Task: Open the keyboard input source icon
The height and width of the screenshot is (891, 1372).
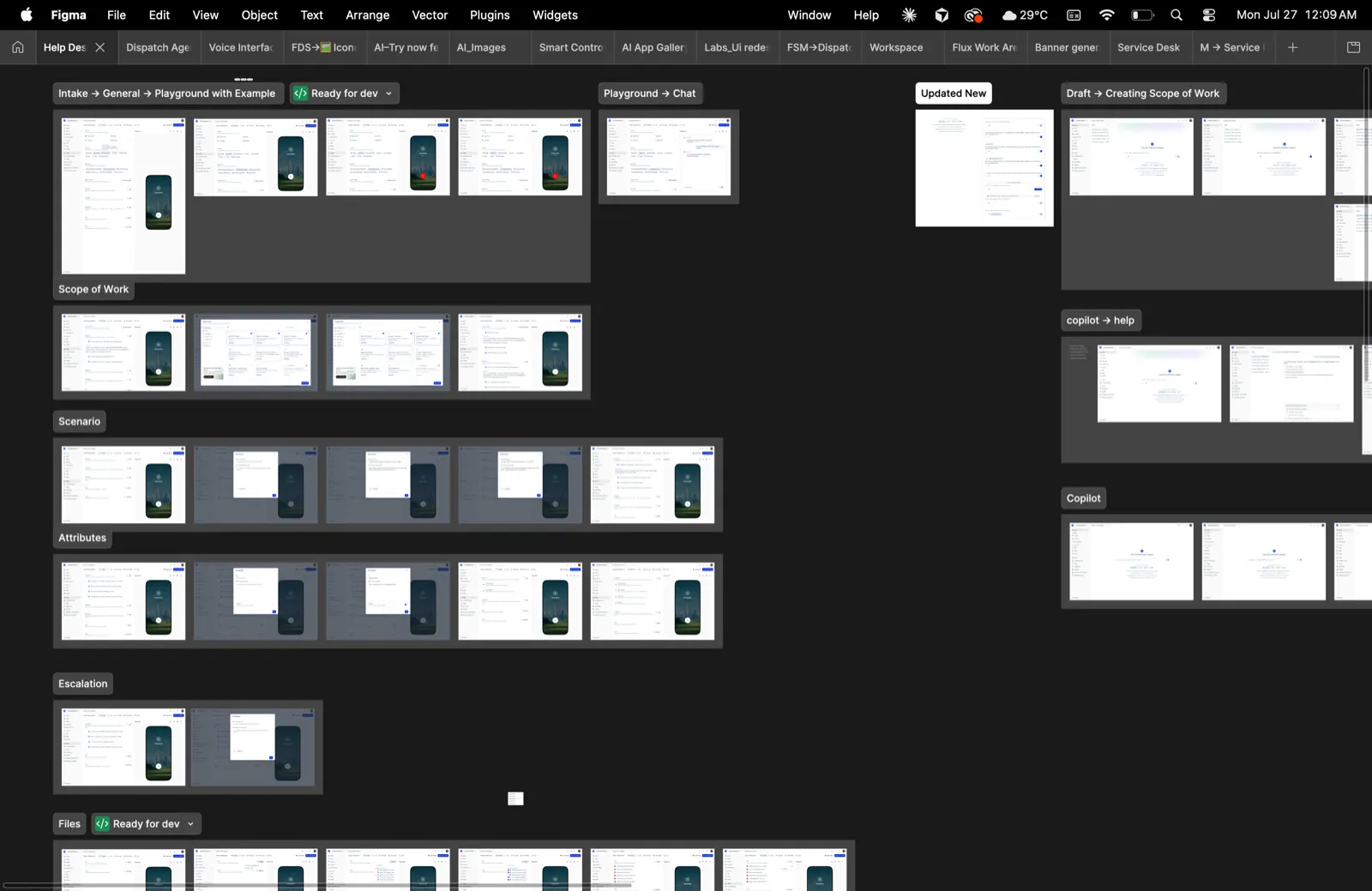Action: [1074, 15]
